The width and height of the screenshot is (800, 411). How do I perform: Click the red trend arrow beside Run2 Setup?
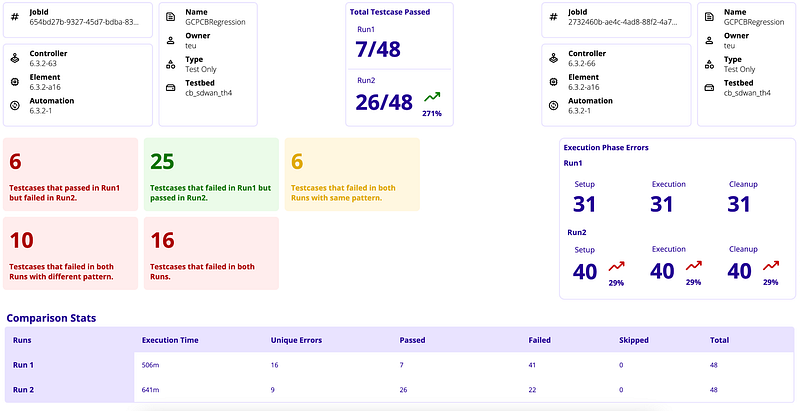(x=616, y=266)
